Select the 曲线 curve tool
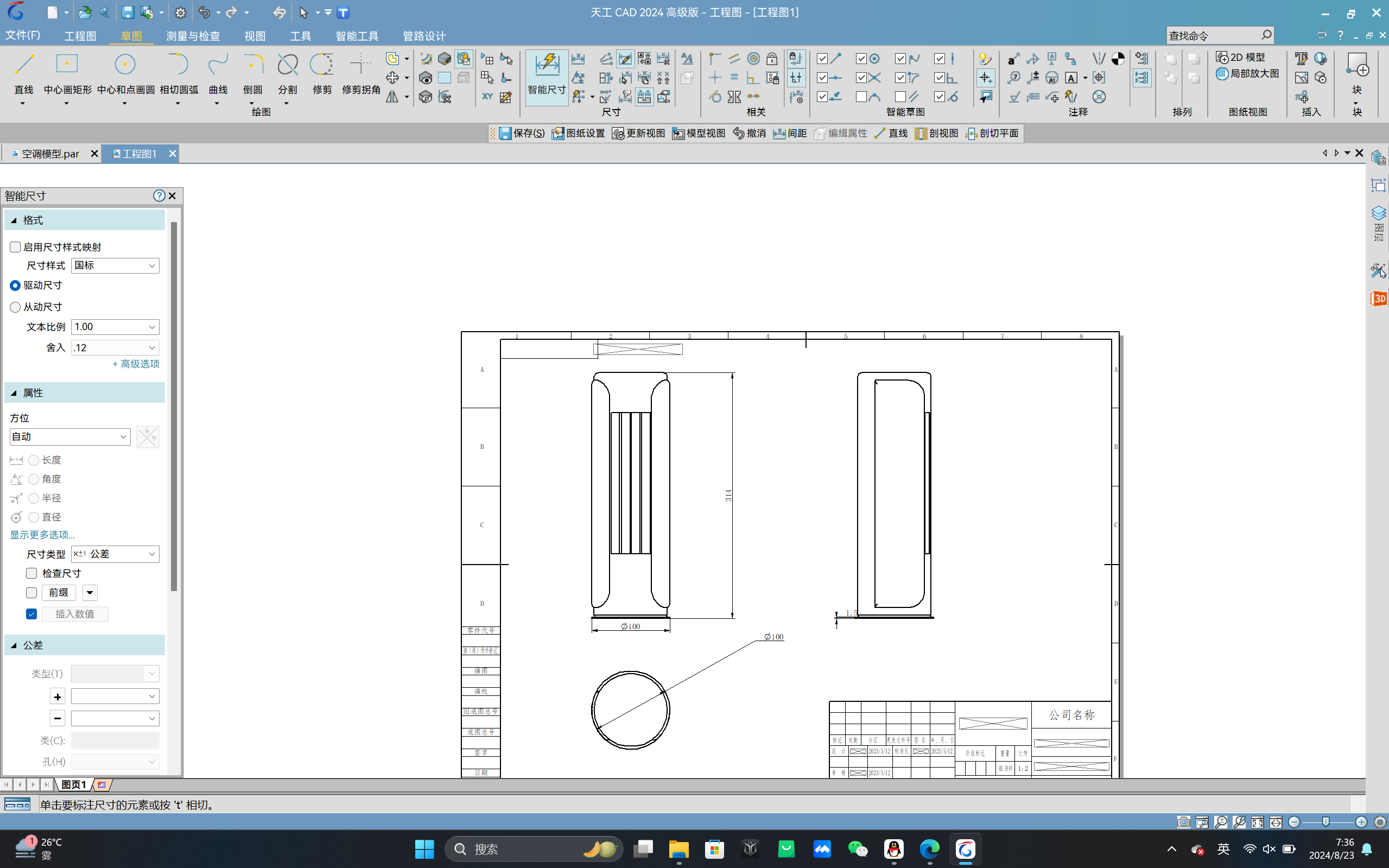This screenshot has width=1389, height=868. pyautogui.click(x=218, y=73)
